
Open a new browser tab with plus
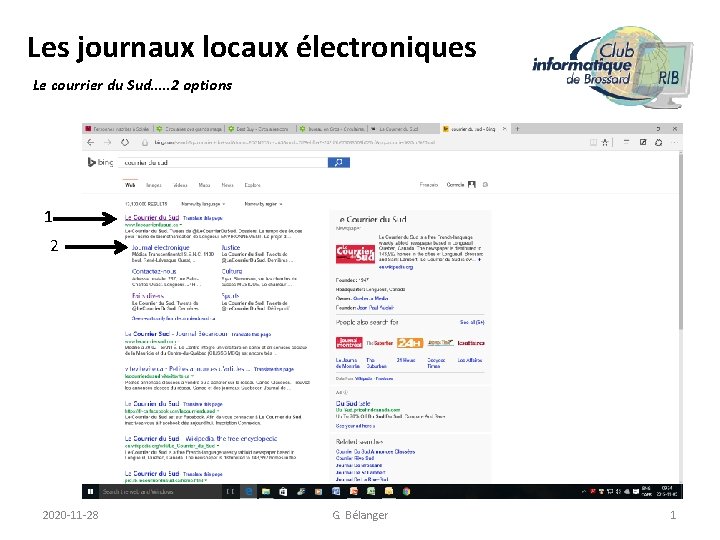pyautogui.click(x=517, y=129)
